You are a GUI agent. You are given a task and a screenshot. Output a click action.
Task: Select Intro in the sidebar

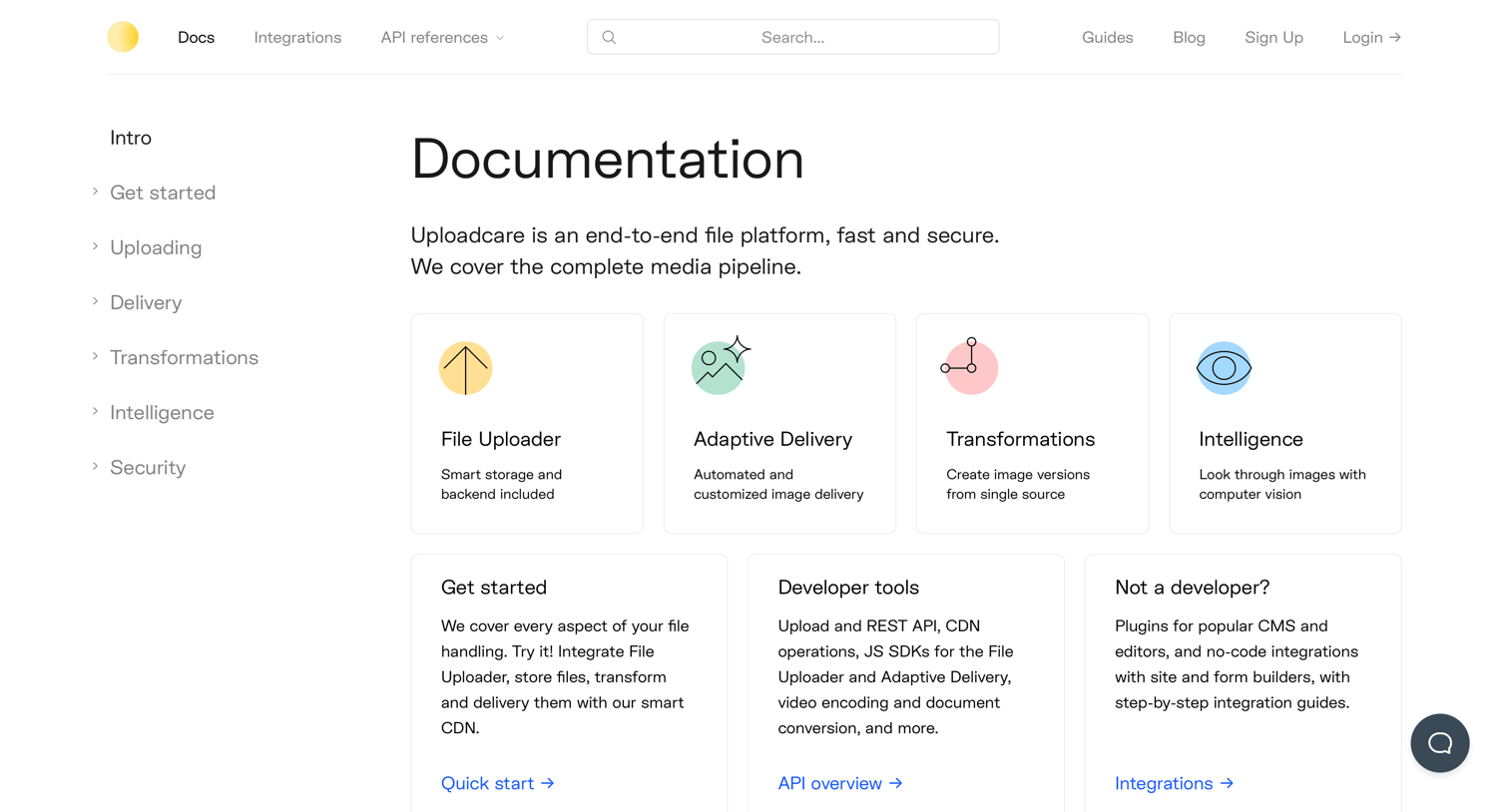point(131,138)
